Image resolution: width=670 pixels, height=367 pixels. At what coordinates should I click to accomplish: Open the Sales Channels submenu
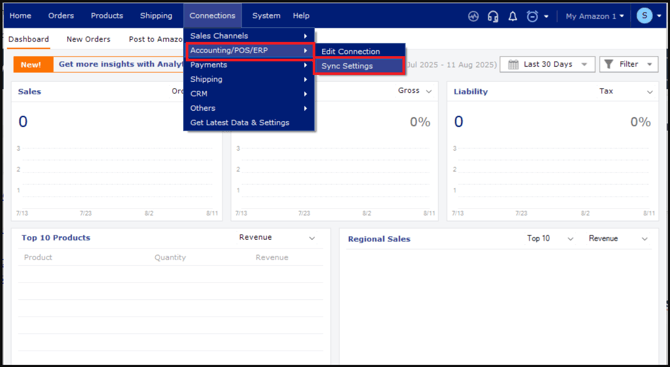point(249,36)
